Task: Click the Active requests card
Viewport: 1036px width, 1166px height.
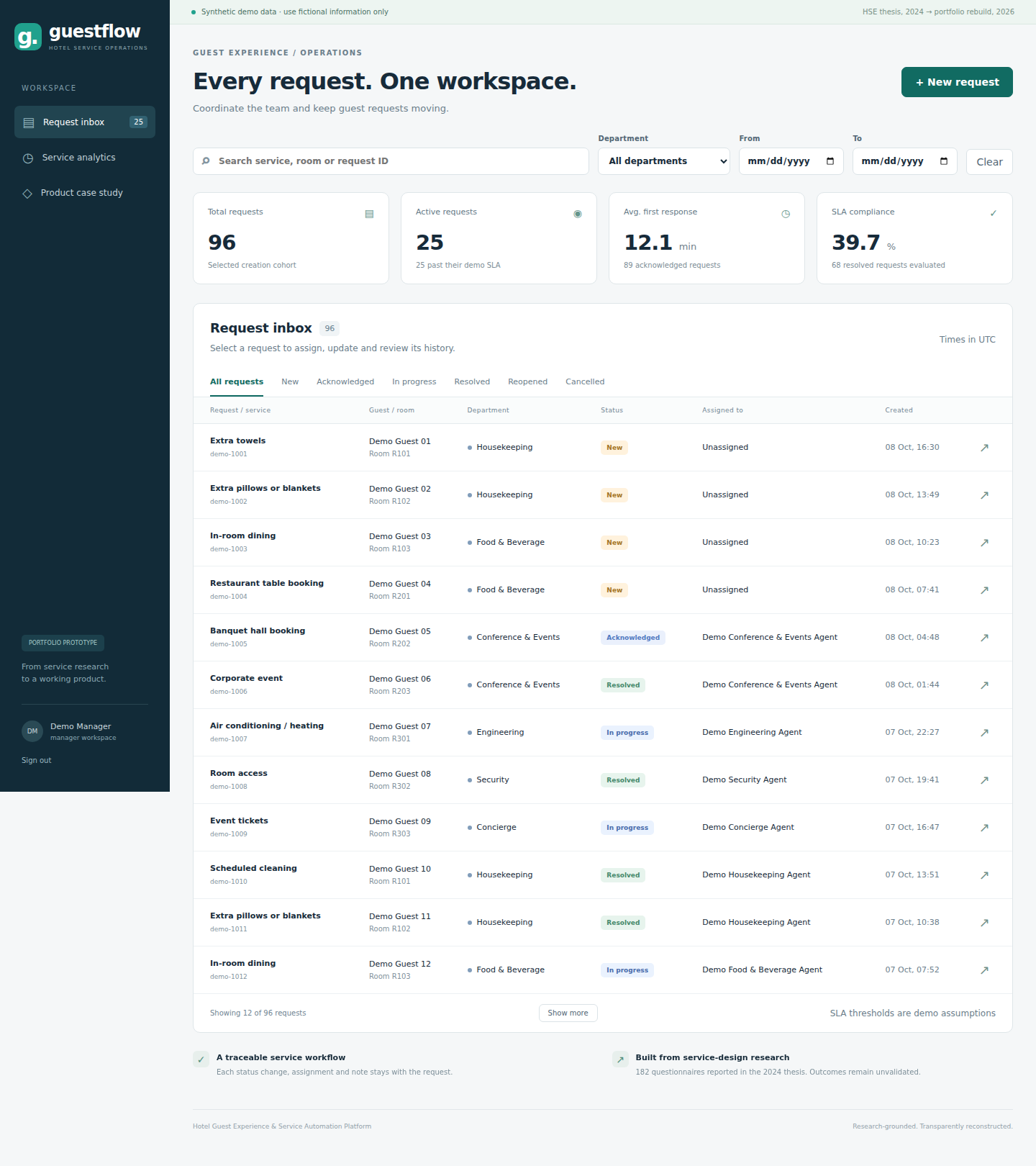Action: pyautogui.click(x=499, y=238)
